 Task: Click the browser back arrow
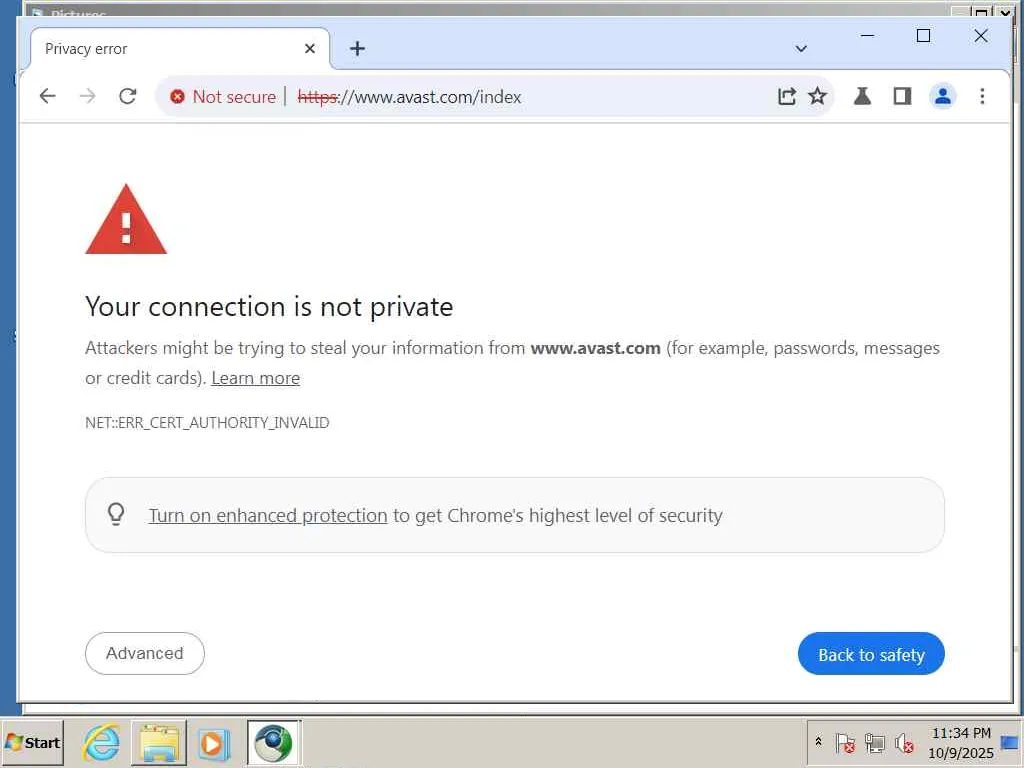tap(47, 96)
